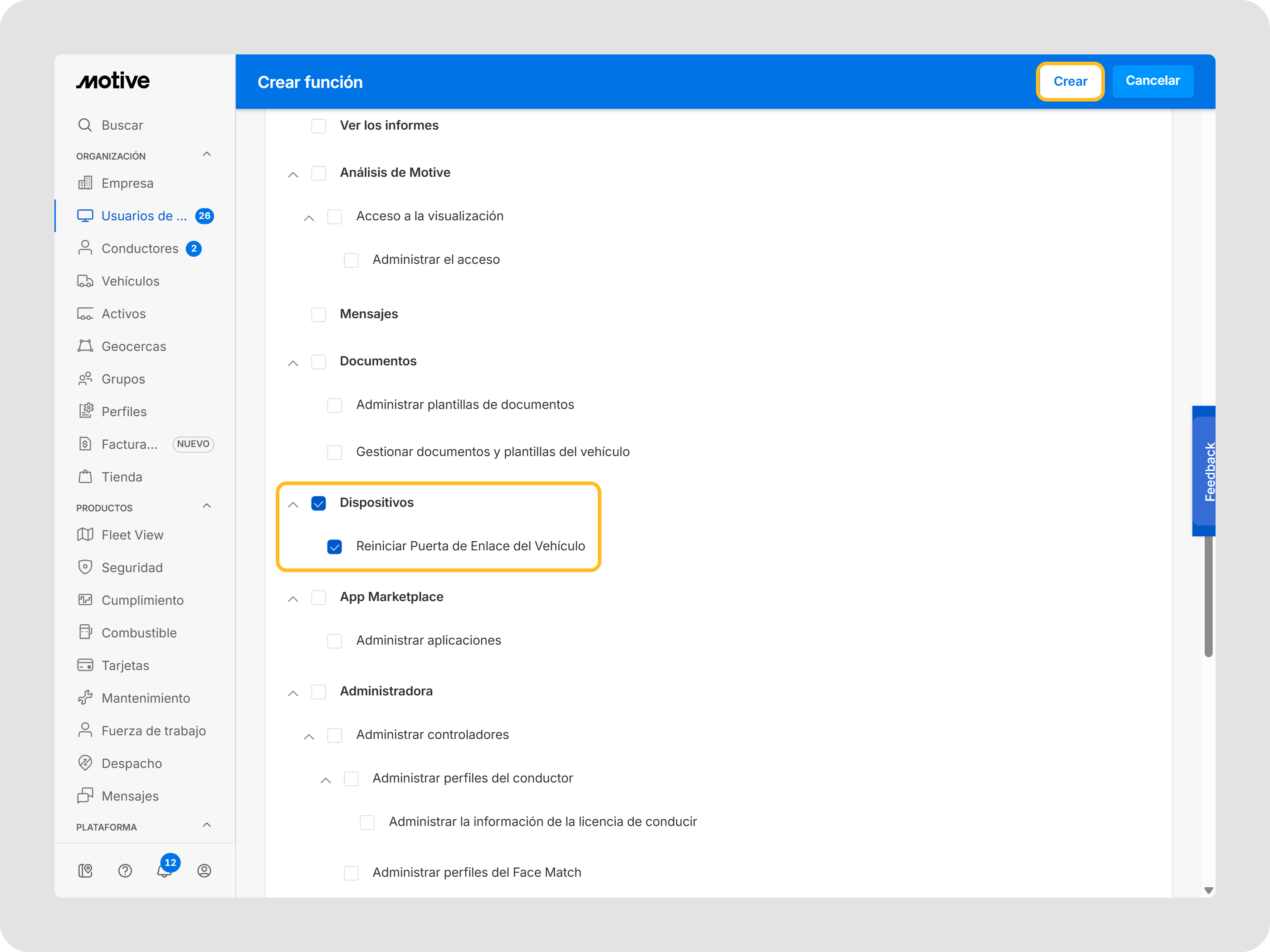1270x952 pixels.
Task: Go to Mantenimiento in the sidebar
Action: click(x=145, y=698)
